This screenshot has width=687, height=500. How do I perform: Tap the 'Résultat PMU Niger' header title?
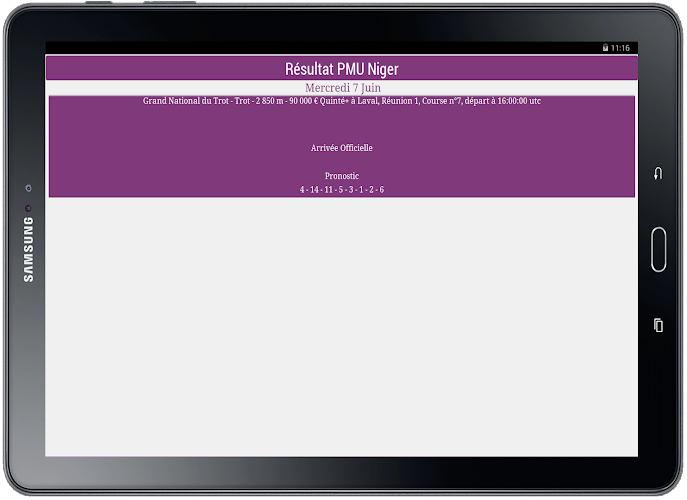(x=342, y=69)
